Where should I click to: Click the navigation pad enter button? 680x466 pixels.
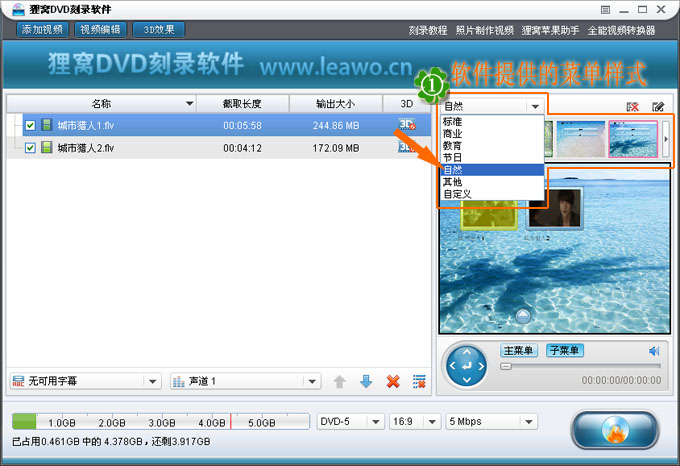tap(467, 366)
